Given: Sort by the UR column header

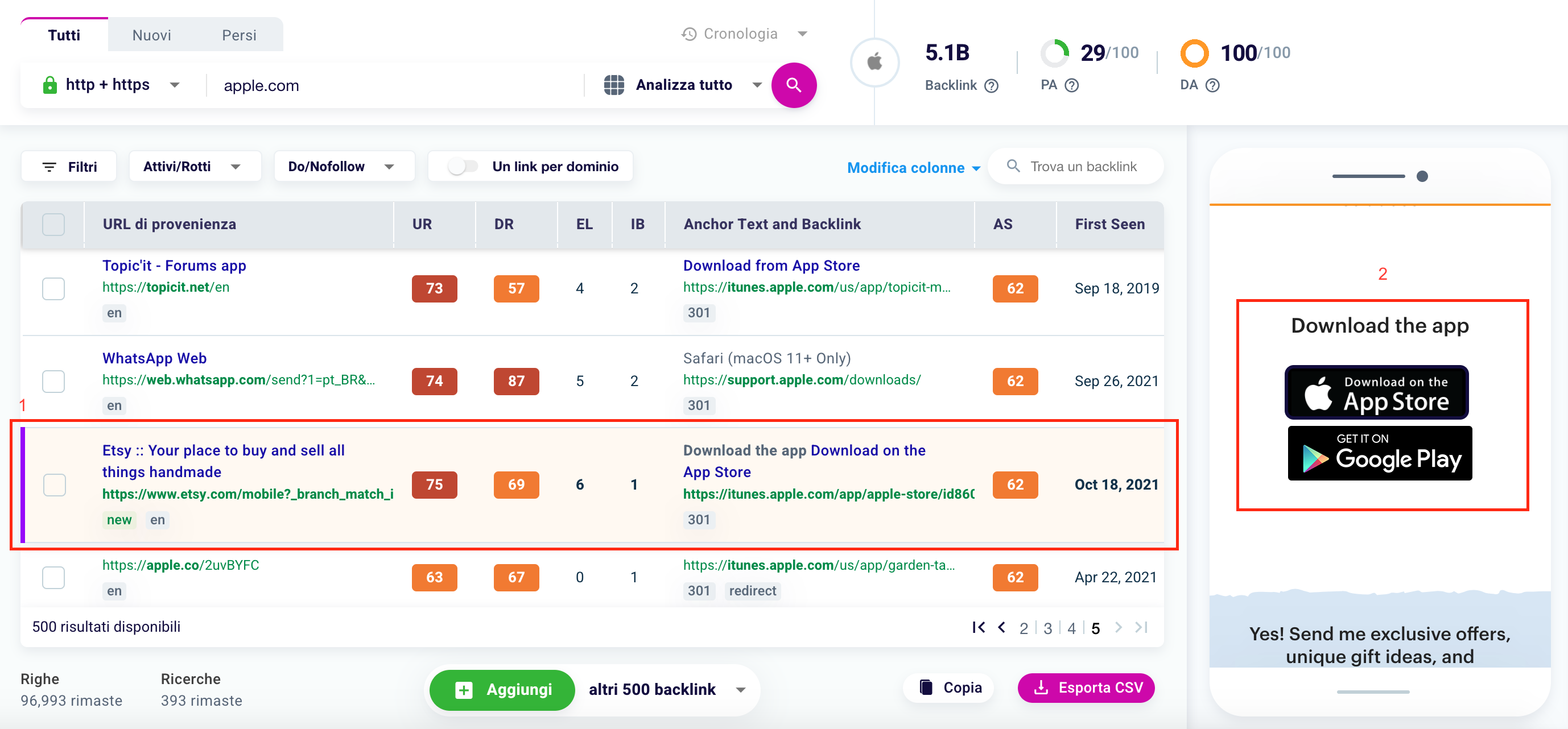Looking at the screenshot, I should (x=422, y=225).
